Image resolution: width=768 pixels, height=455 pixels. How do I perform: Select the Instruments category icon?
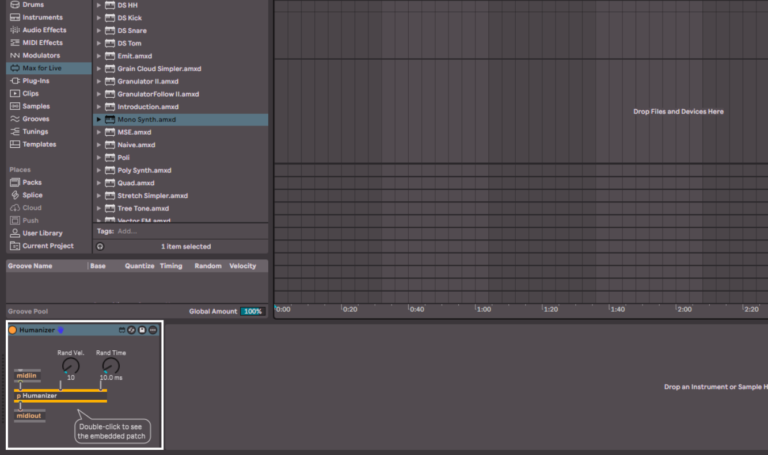[15, 17]
